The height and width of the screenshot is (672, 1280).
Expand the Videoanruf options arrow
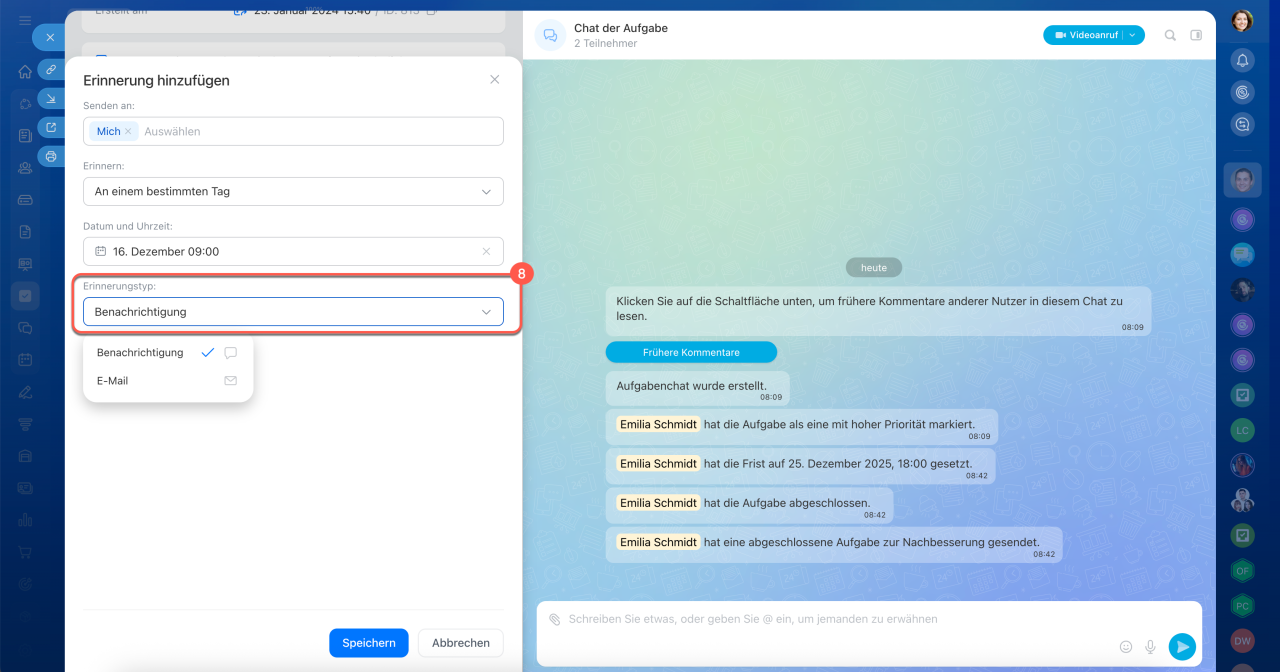pos(1133,35)
